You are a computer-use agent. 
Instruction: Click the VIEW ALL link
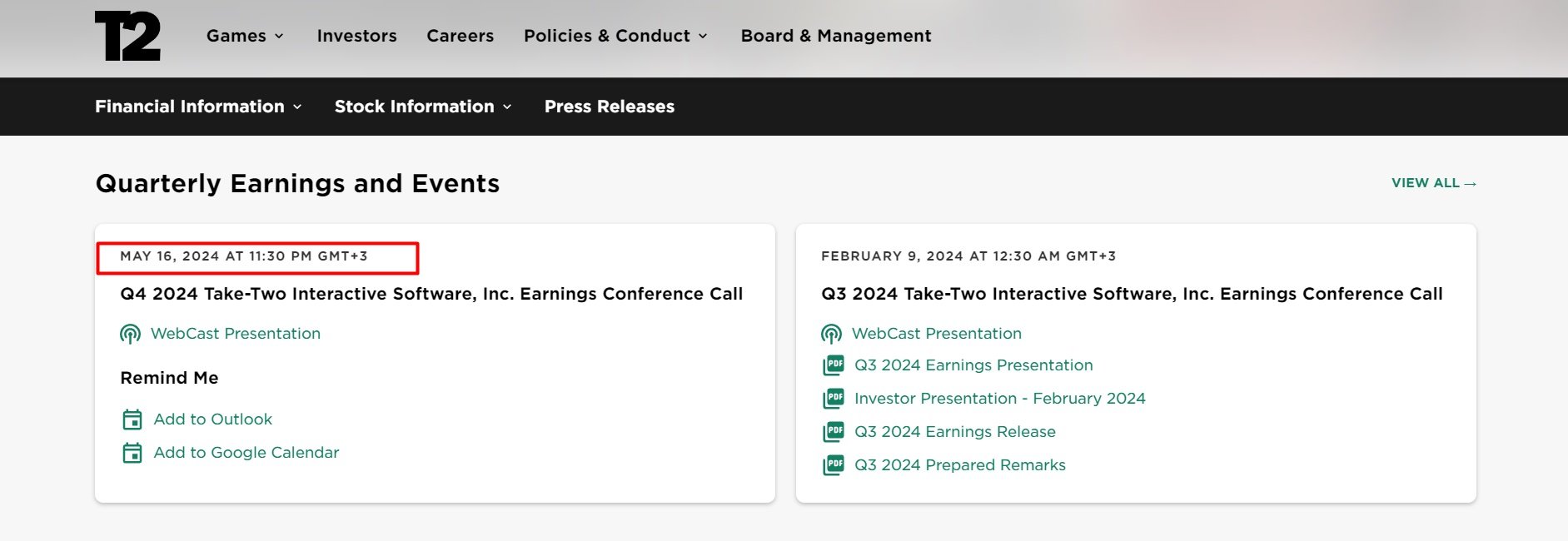[1433, 183]
